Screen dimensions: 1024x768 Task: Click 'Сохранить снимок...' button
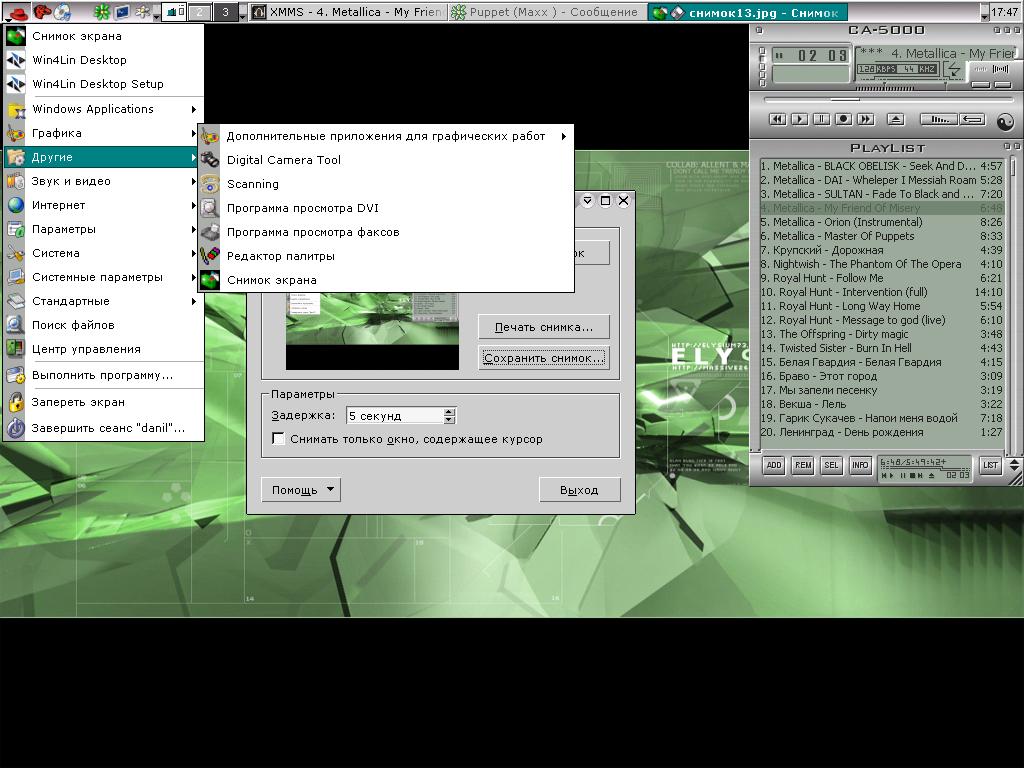click(x=543, y=358)
